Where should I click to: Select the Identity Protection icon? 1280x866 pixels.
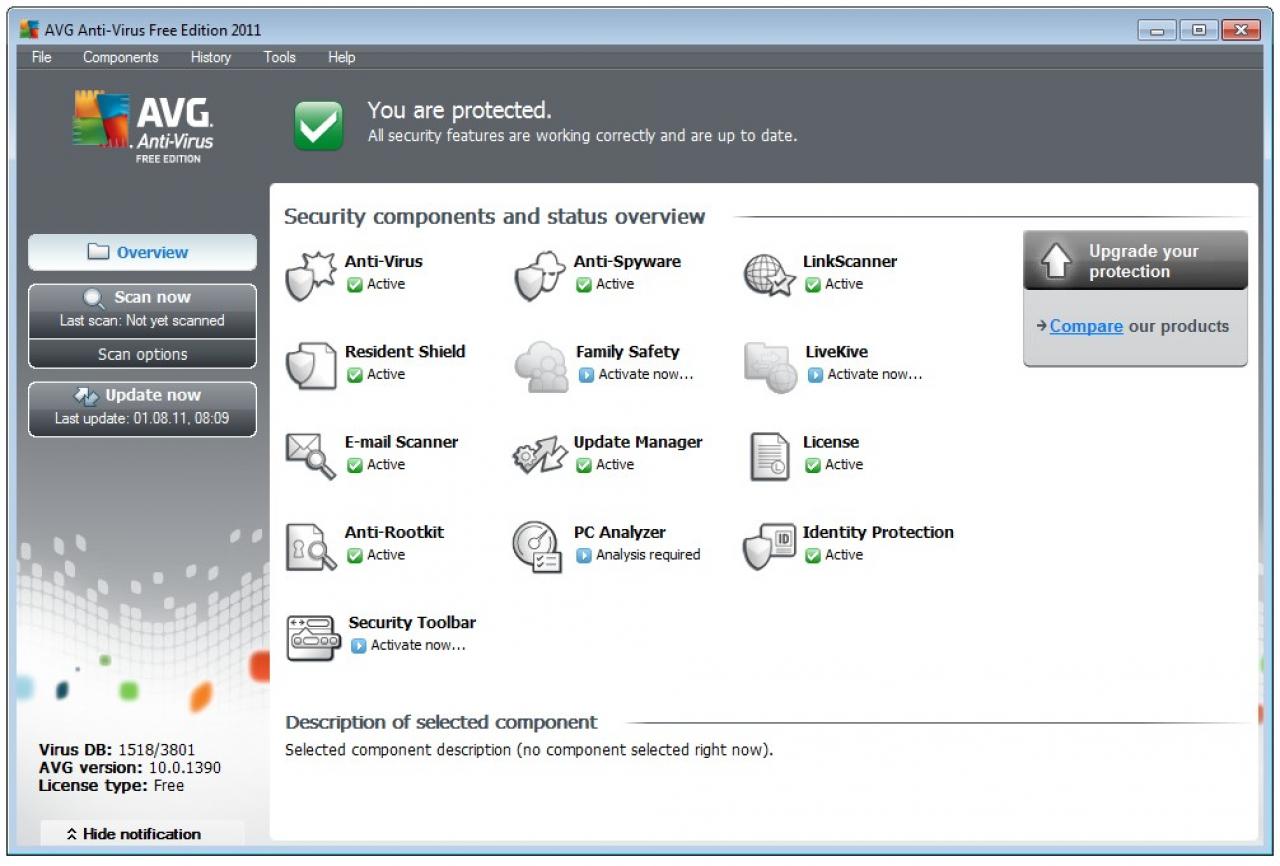769,547
